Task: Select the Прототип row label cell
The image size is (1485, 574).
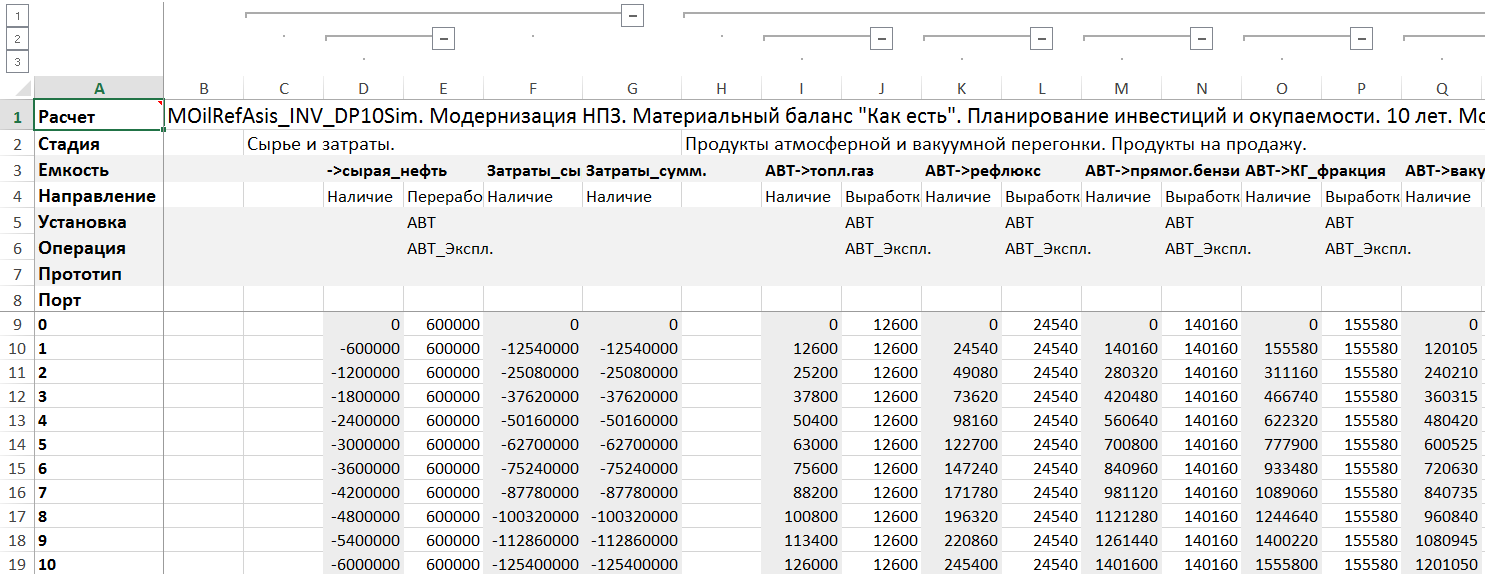Action: click(x=98, y=274)
